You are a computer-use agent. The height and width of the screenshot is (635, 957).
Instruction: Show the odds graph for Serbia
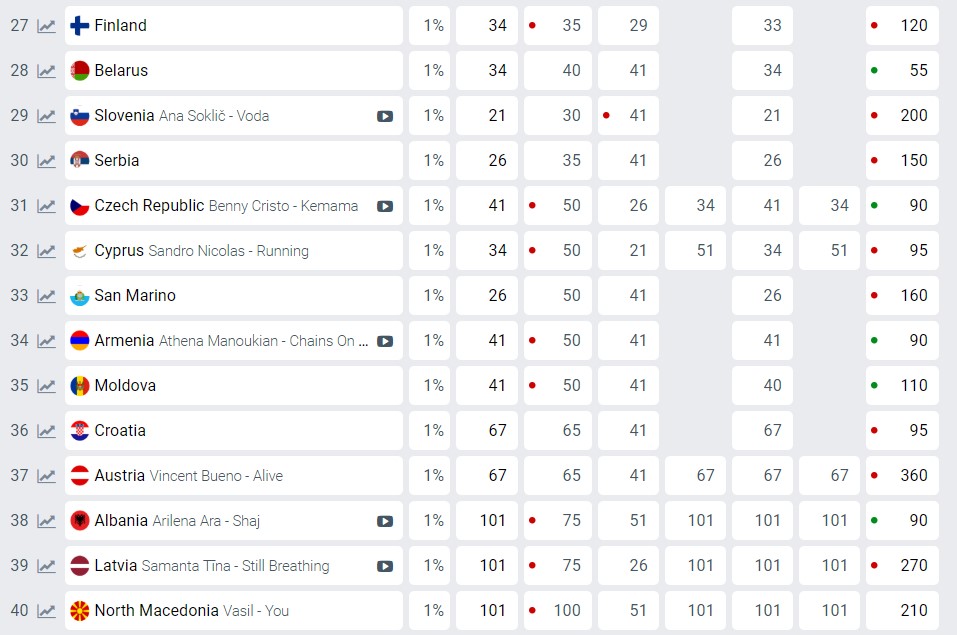(46, 161)
